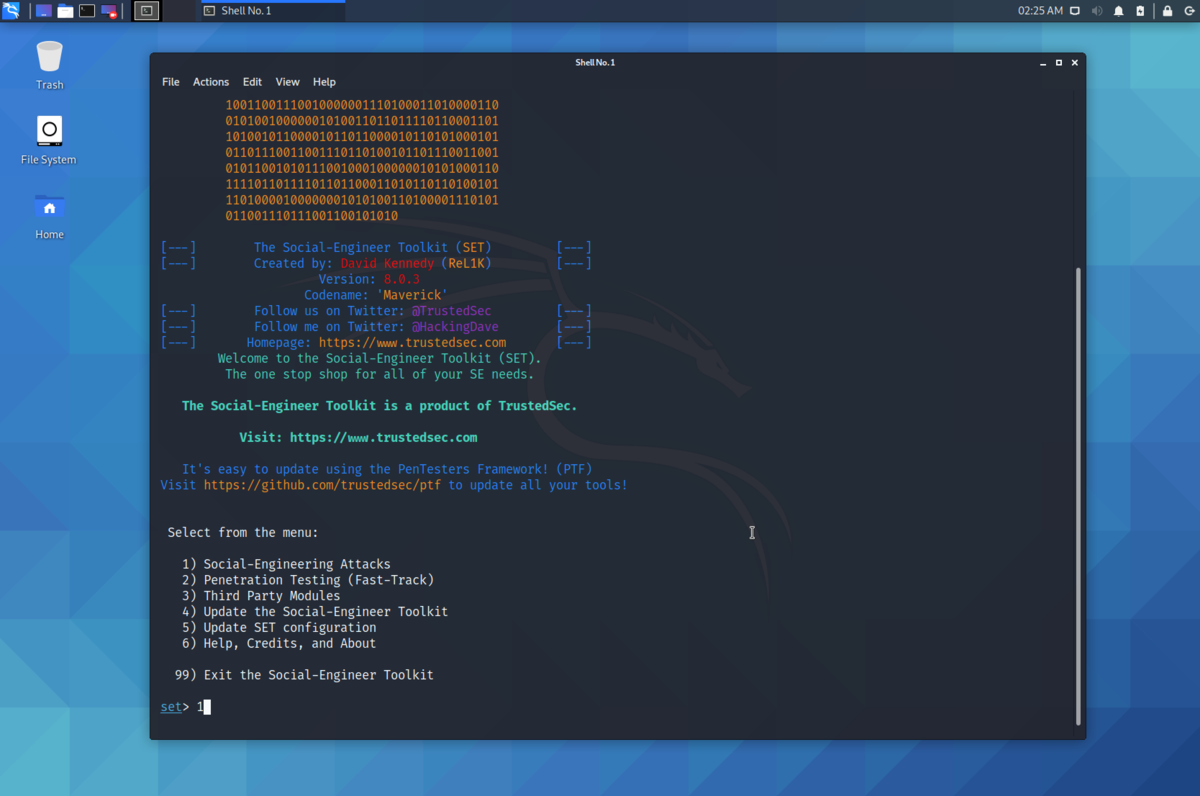Click the muted volume speaker icon
The width and height of the screenshot is (1200, 796).
tap(1097, 11)
